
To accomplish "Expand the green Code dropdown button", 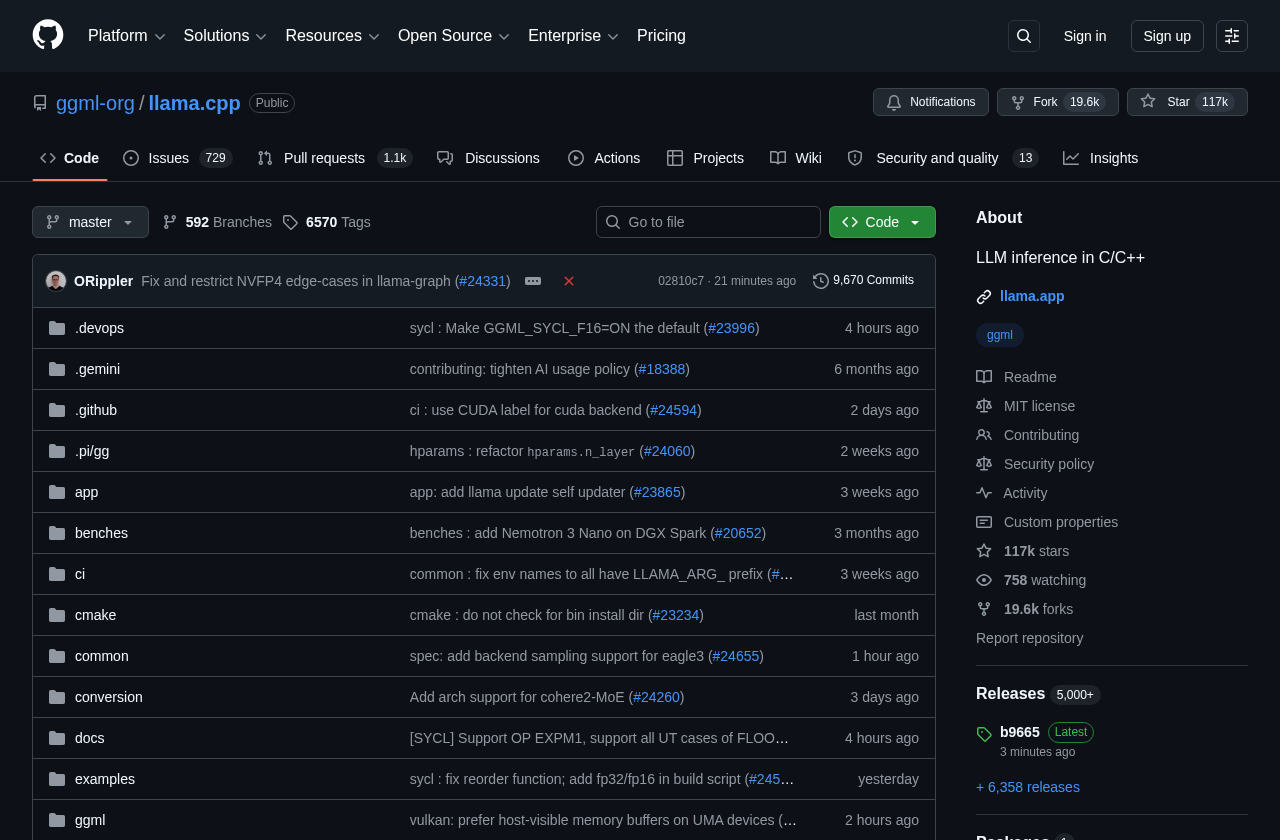I will tap(882, 222).
